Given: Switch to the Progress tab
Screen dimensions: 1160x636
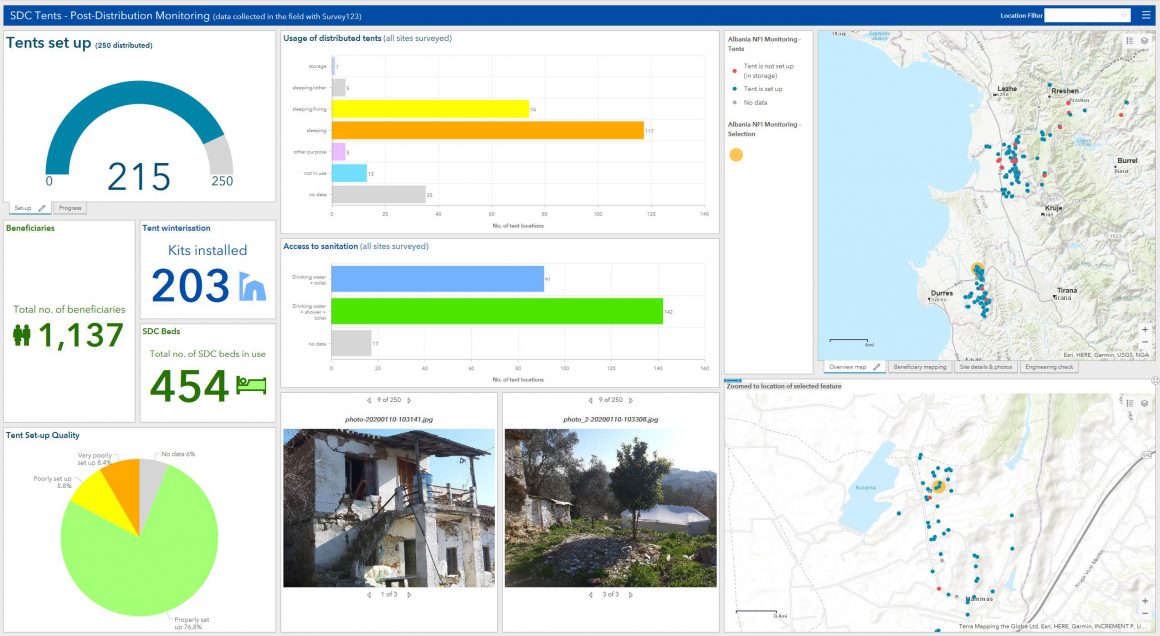Looking at the screenshot, I should [x=70, y=208].
